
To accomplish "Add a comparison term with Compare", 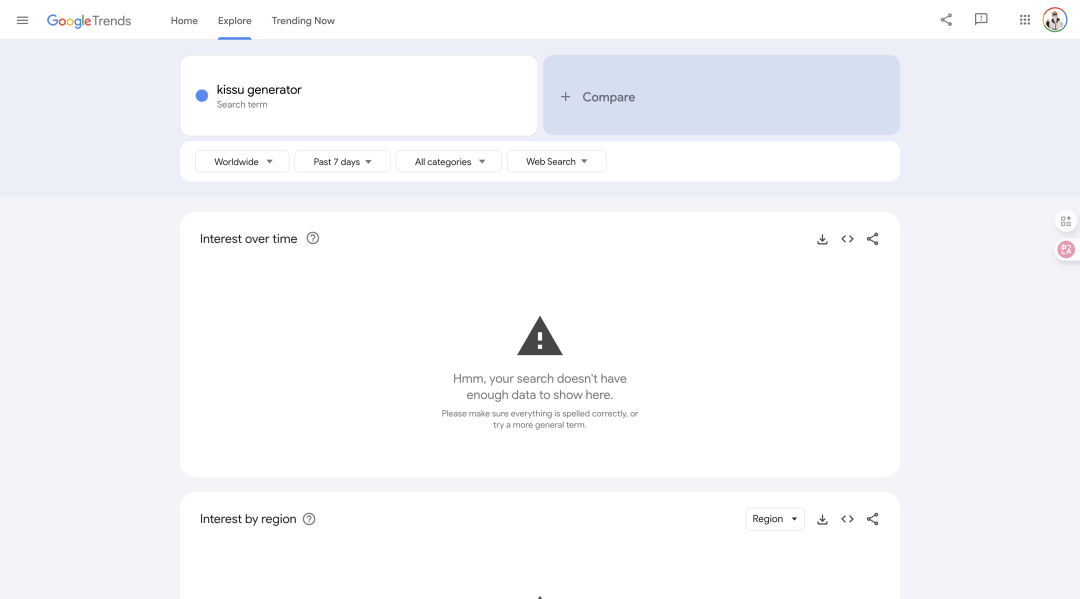I will (721, 96).
